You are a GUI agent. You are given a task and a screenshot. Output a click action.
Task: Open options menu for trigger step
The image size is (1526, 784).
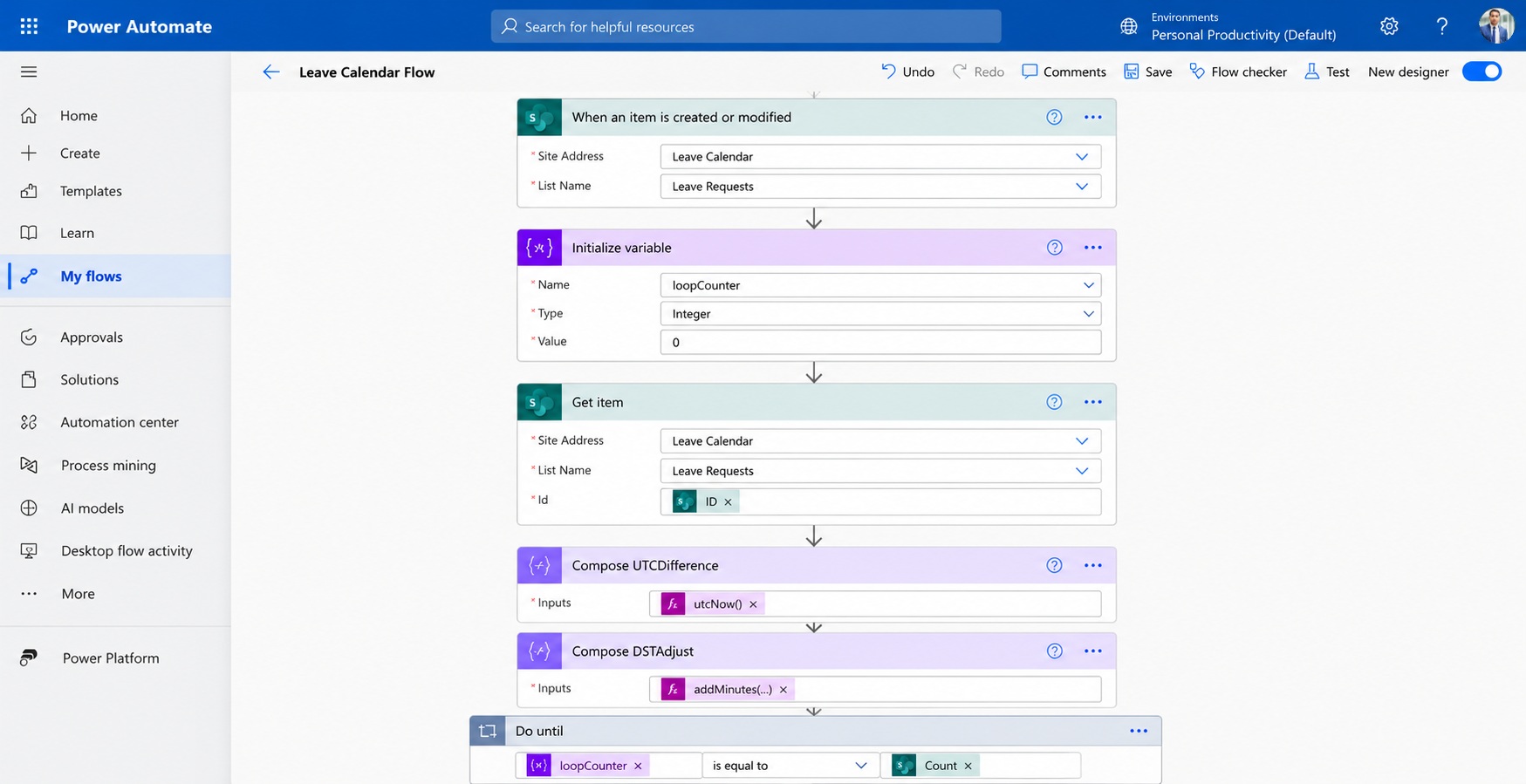tap(1092, 117)
